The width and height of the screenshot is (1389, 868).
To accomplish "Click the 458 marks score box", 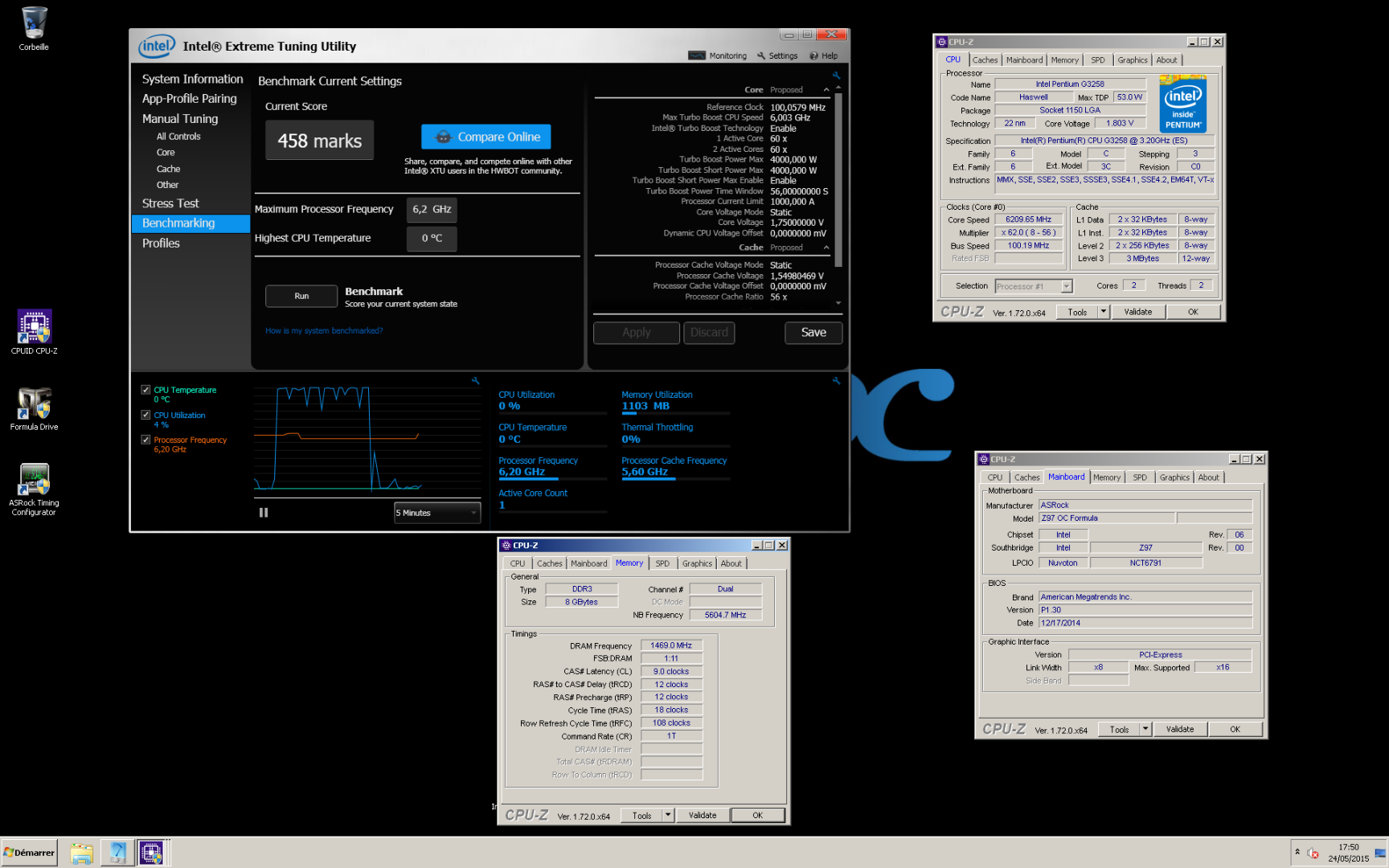I will (320, 141).
